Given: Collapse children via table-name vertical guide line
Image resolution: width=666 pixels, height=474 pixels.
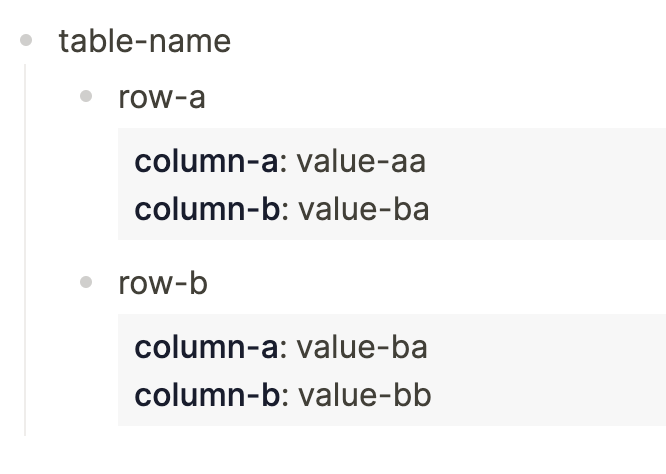Looking at the screenshot, I should coord(25,250).
